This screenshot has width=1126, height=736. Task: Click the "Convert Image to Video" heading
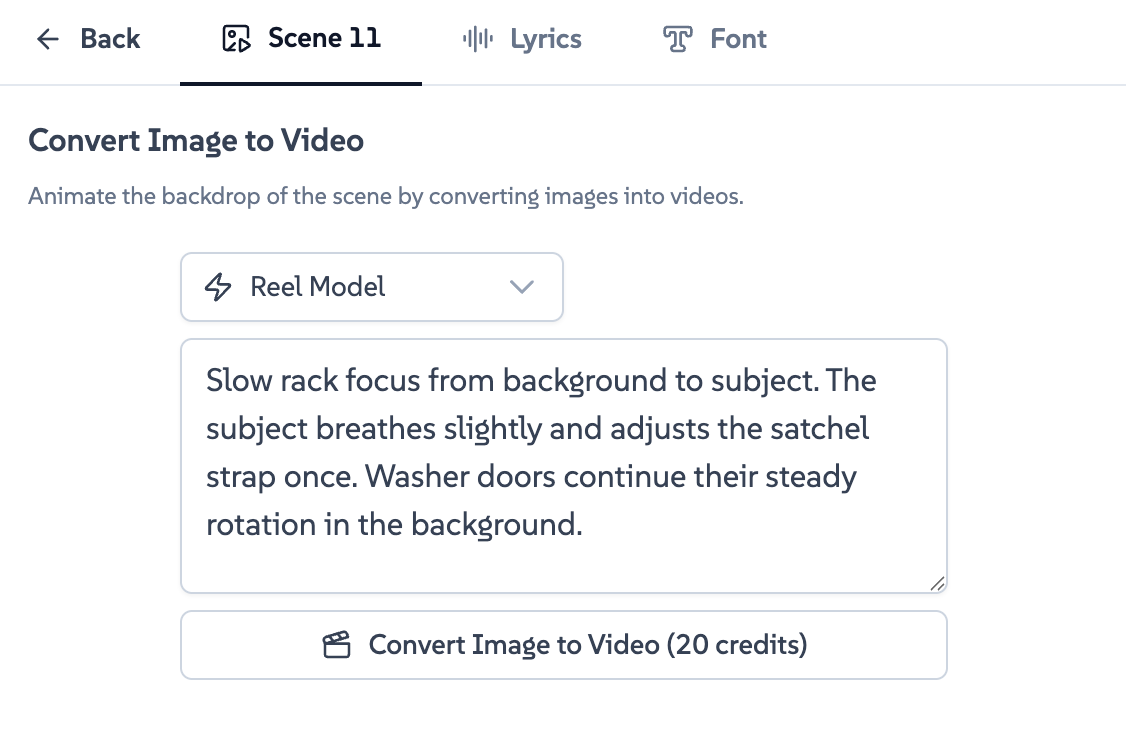[x=196, y=141]
